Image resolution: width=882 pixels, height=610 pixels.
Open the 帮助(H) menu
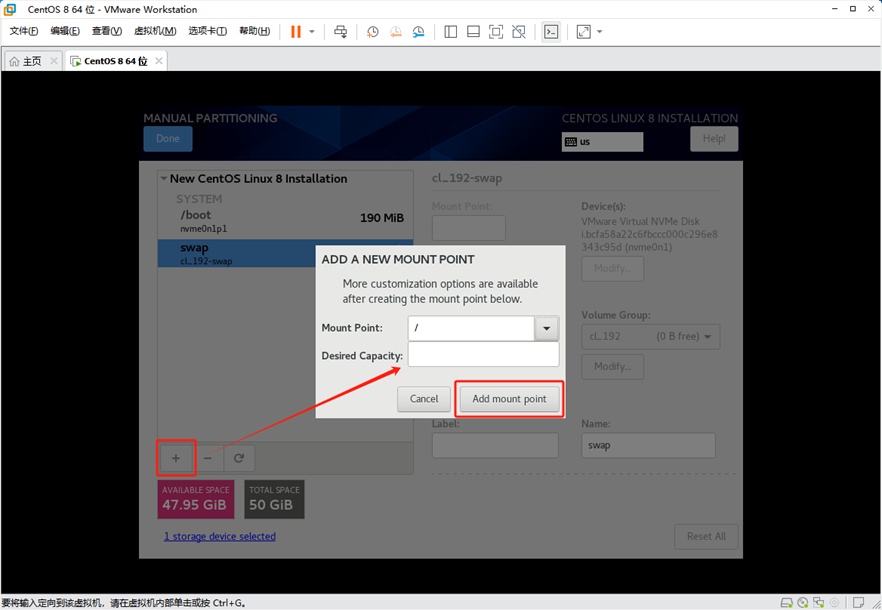click(254, 31)
